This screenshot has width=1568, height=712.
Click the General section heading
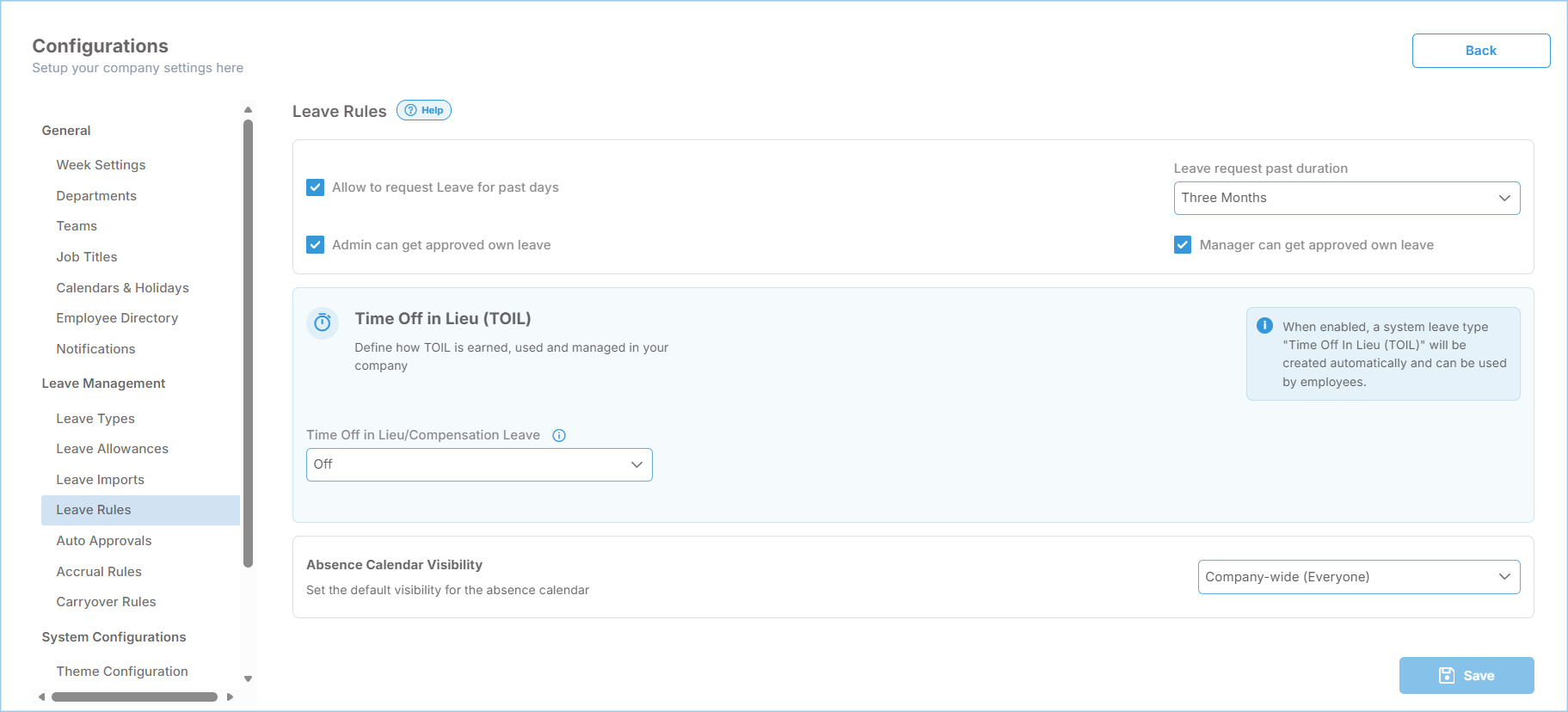point(66,131)
